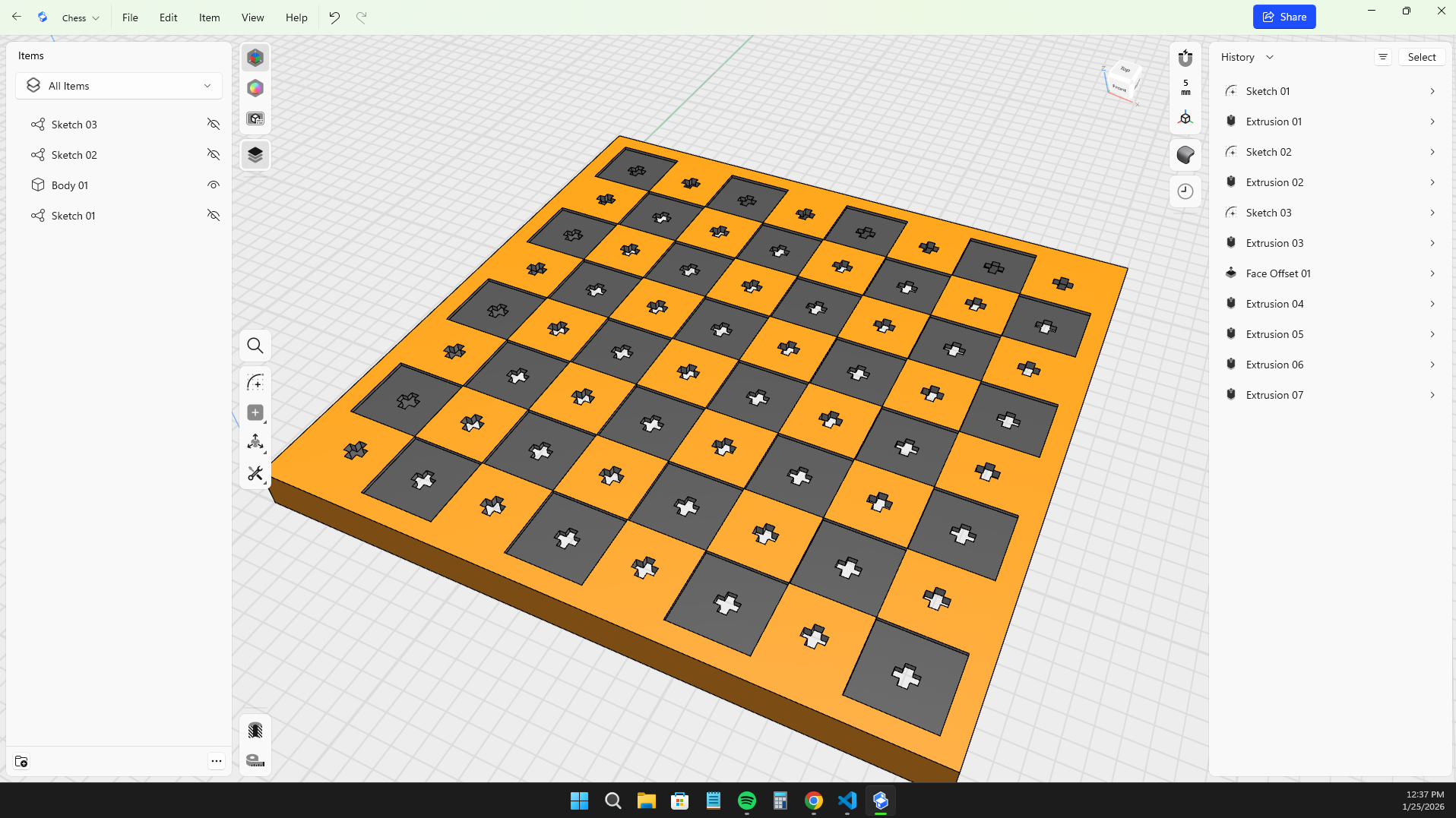This screenshot has width=1456, height=818.
Task: Open the Items panel more options
Action: click(x=217, y=761)
